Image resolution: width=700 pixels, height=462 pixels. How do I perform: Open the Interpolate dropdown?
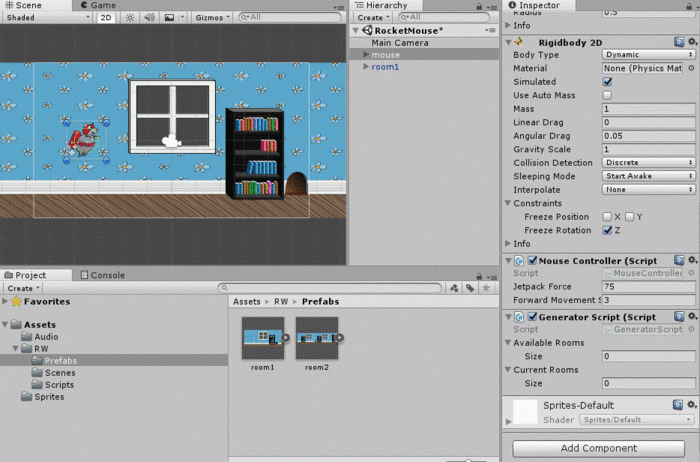point(649,189)
